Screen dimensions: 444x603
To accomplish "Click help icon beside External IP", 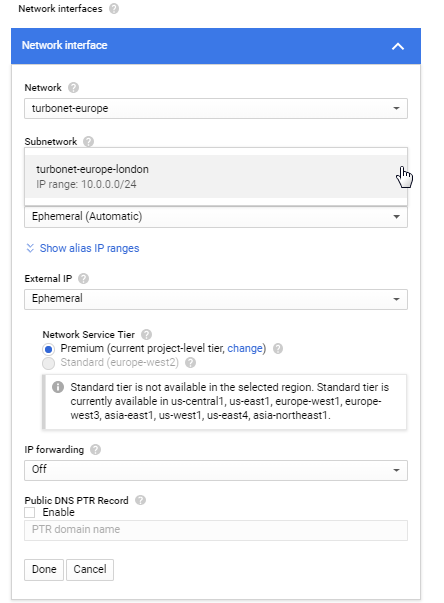I will coord(83,278).
